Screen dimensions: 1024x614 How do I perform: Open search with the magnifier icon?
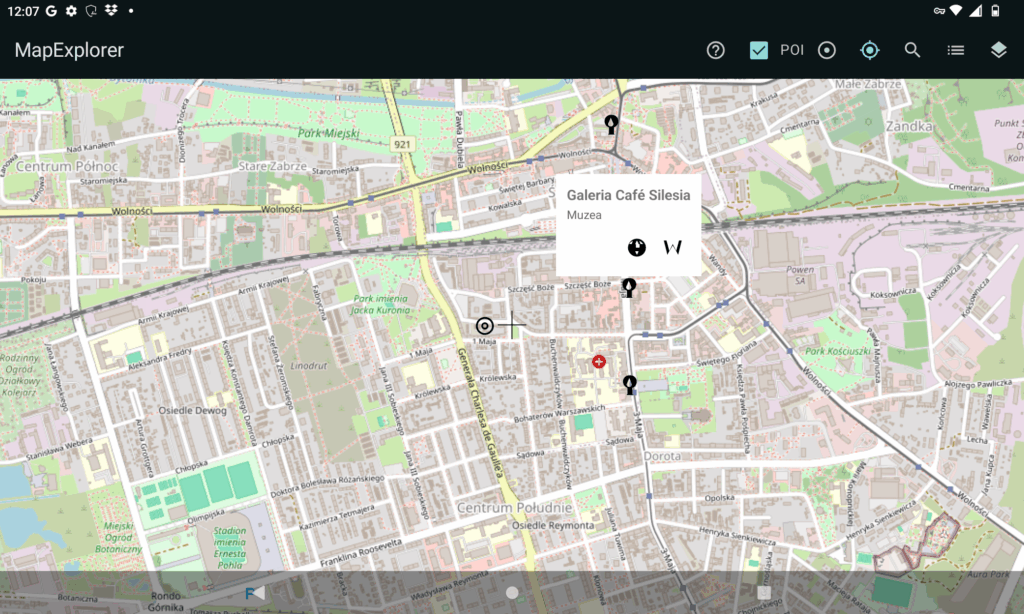coord(912,50)
